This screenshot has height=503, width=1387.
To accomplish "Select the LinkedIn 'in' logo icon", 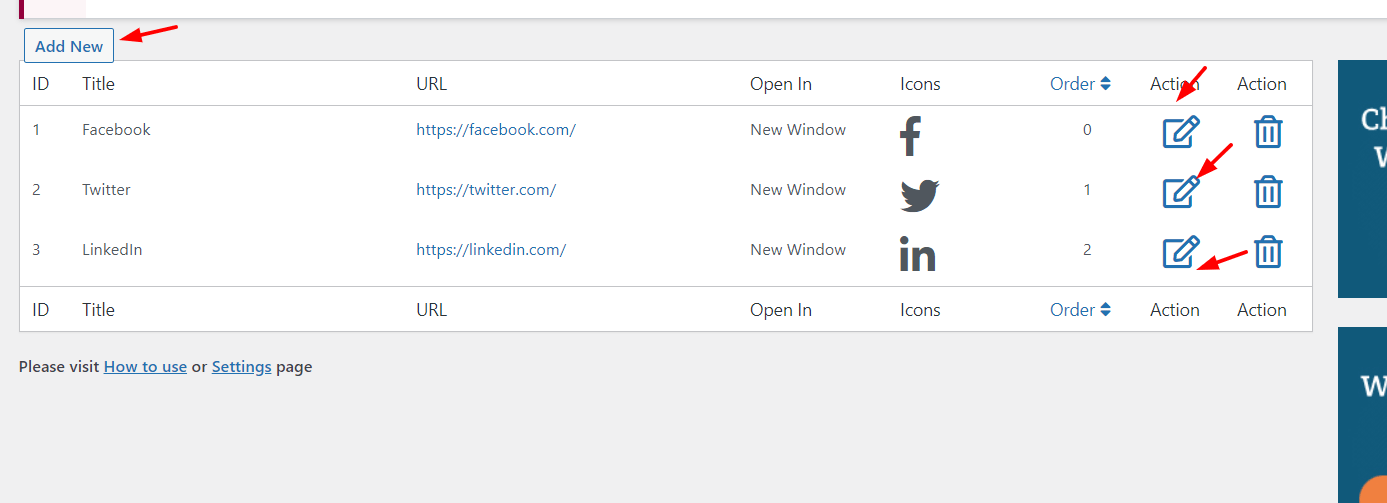I will tap(917, 254).
